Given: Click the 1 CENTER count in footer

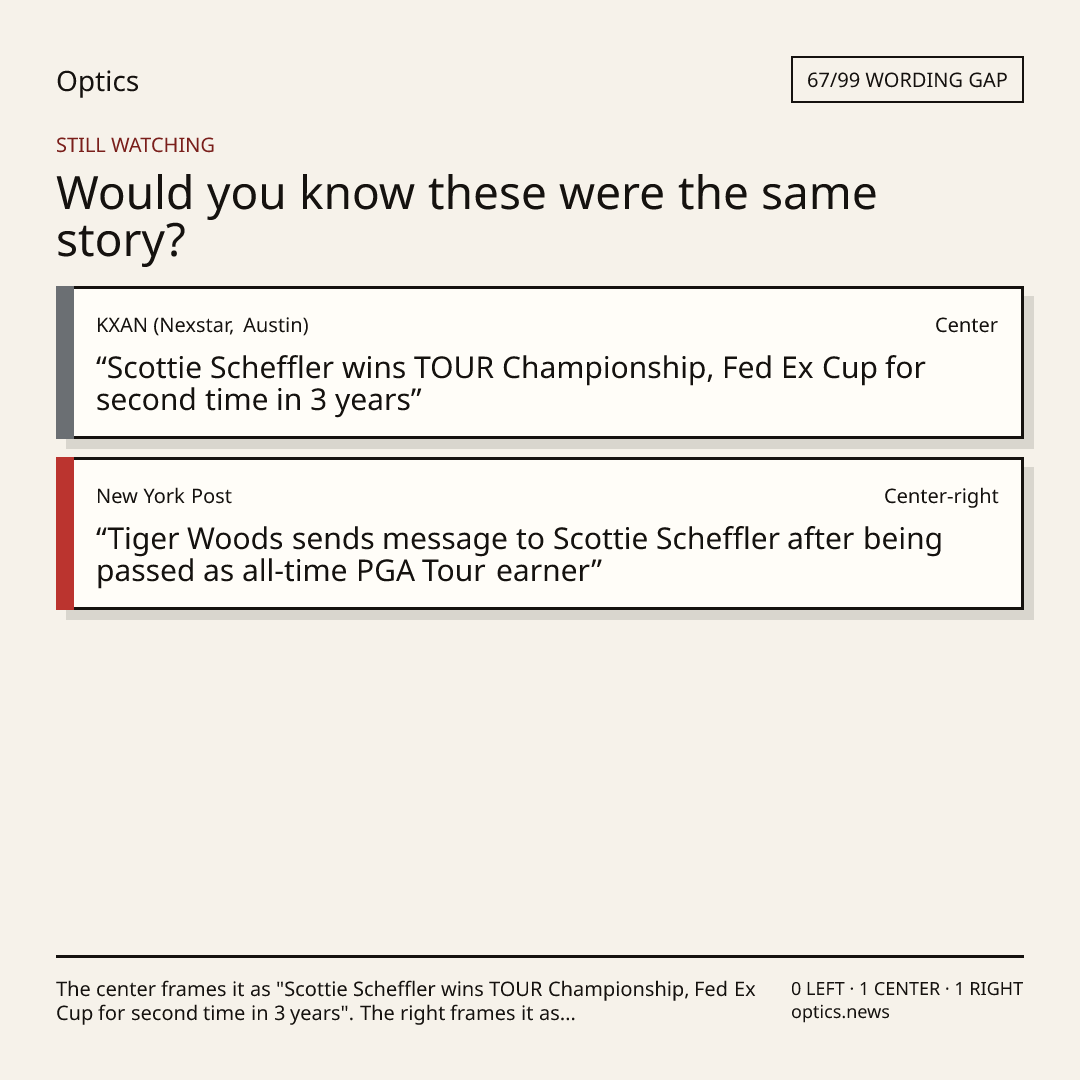Looking at the screenshot, I should 900,989.
